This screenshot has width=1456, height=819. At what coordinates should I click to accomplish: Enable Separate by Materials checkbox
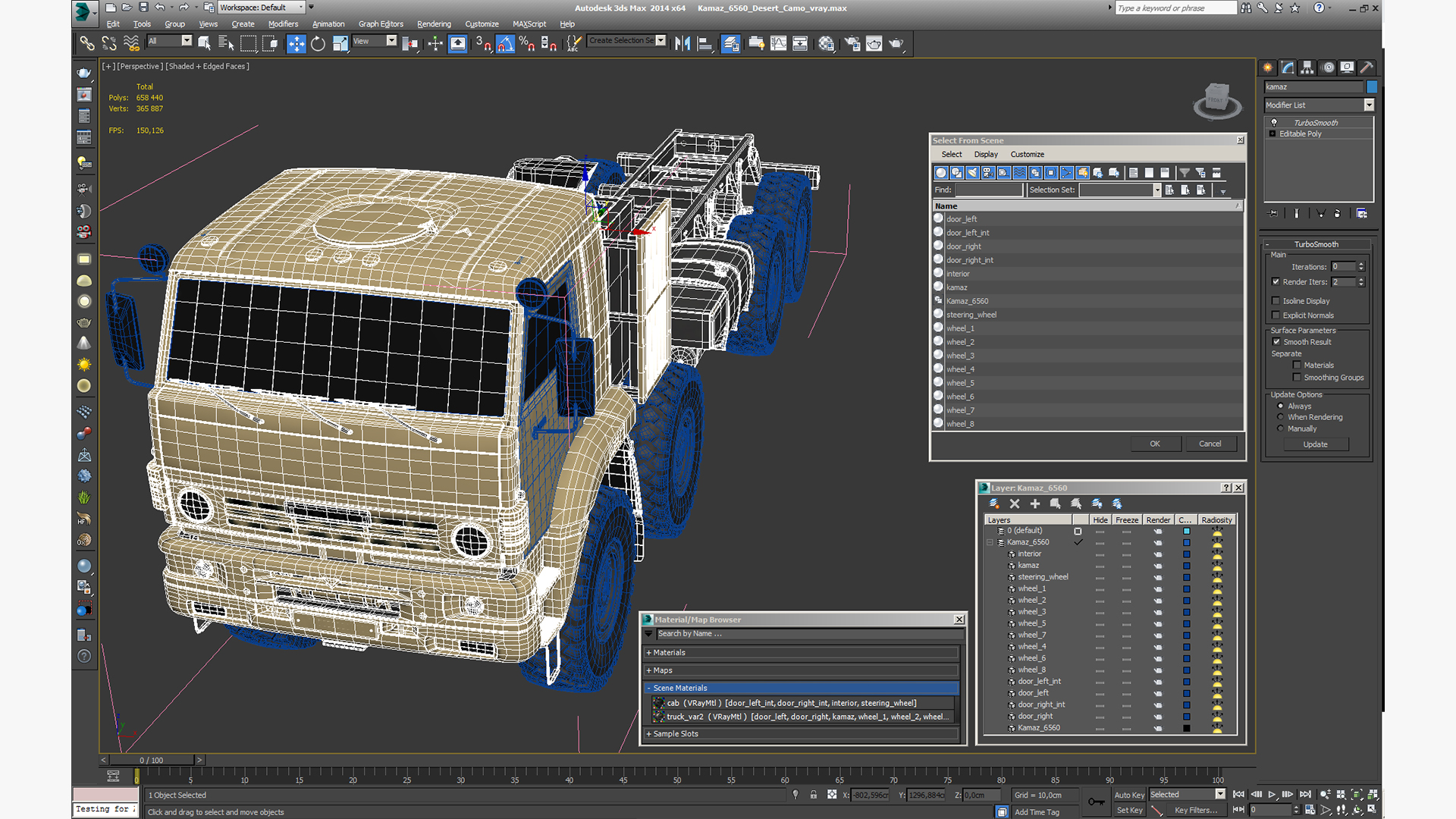tap(1297, 366)
